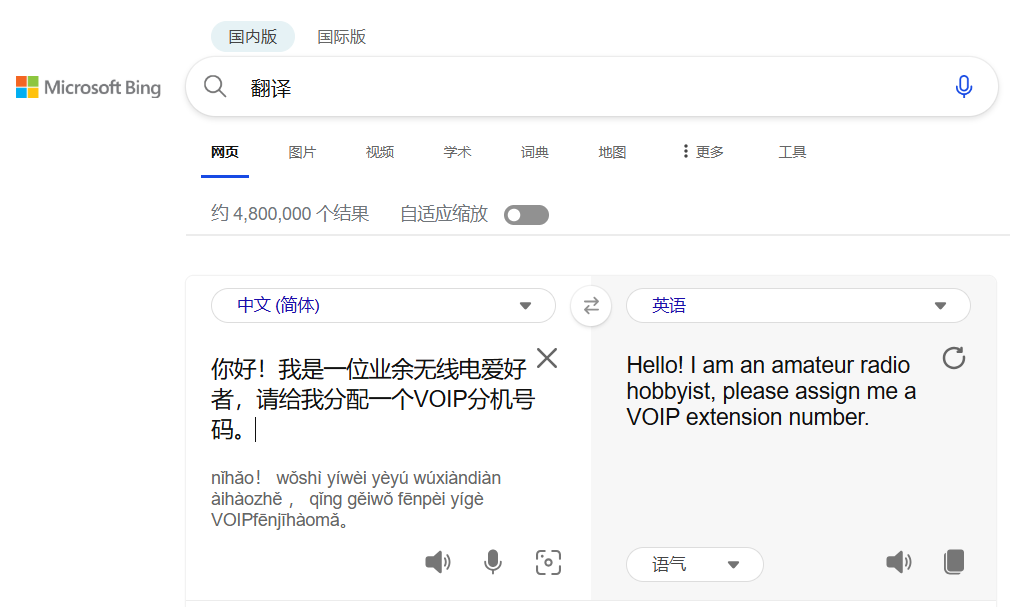Open the 词典 search tab

(x=534, y=152)
